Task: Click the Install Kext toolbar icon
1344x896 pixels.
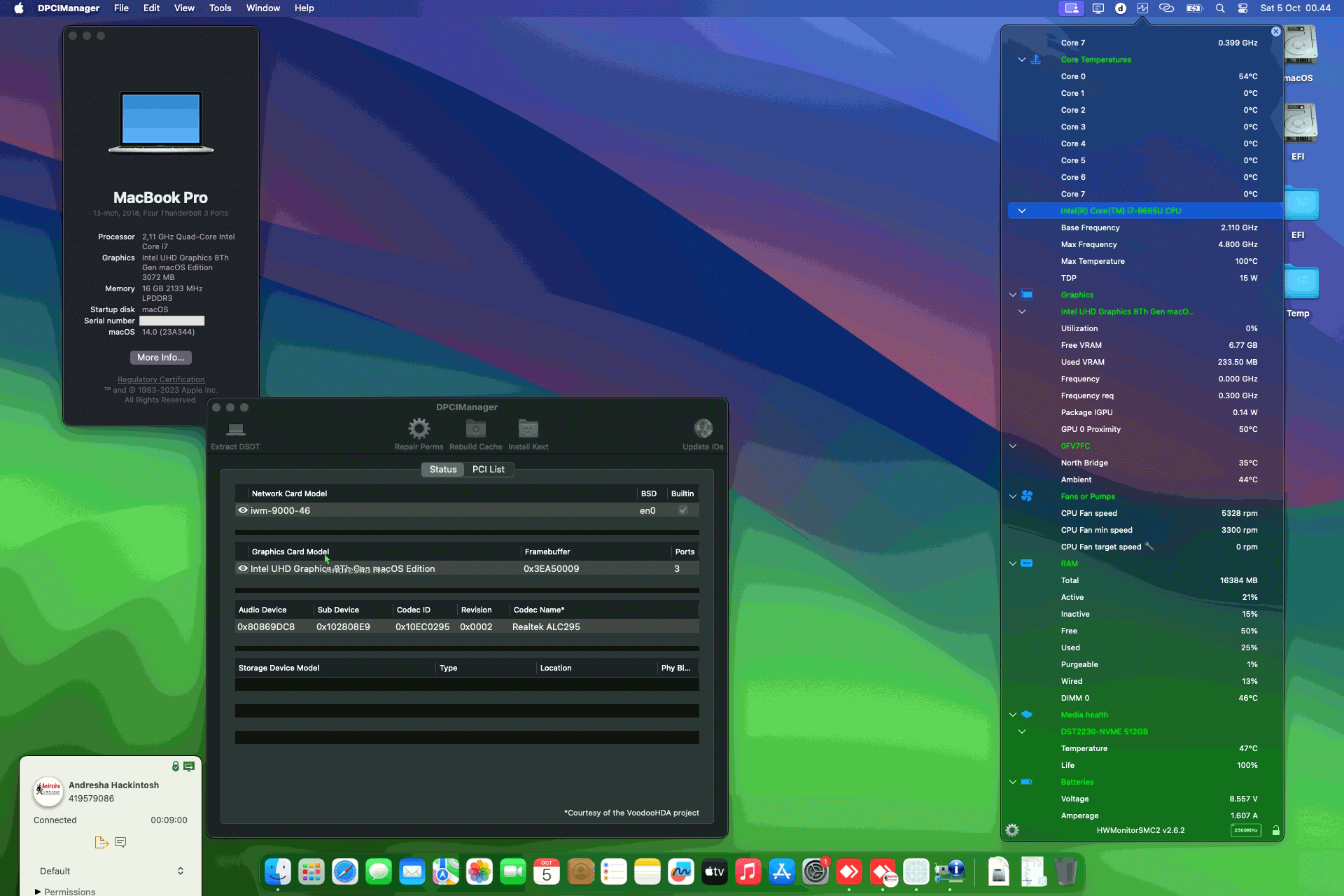Action: coord(528,428)
